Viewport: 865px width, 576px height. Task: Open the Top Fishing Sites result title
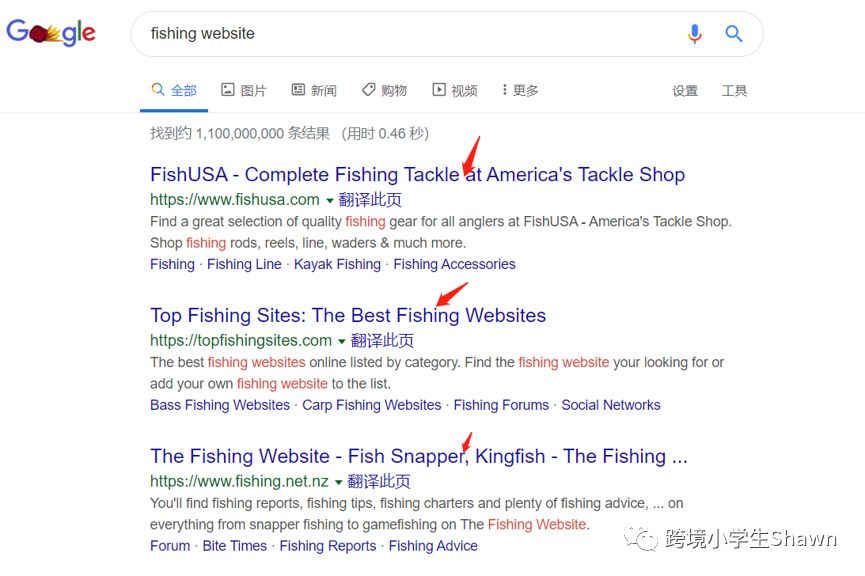point(348,315)
